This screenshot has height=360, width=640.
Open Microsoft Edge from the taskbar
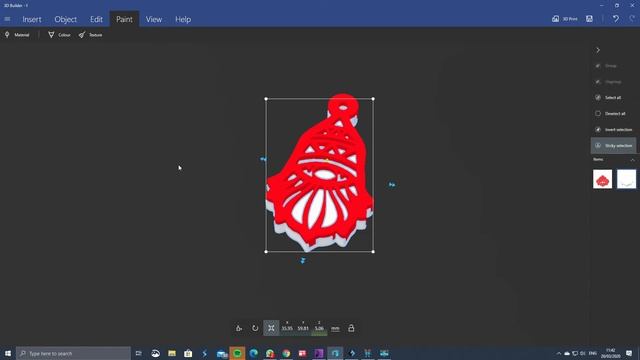(253, 353)
